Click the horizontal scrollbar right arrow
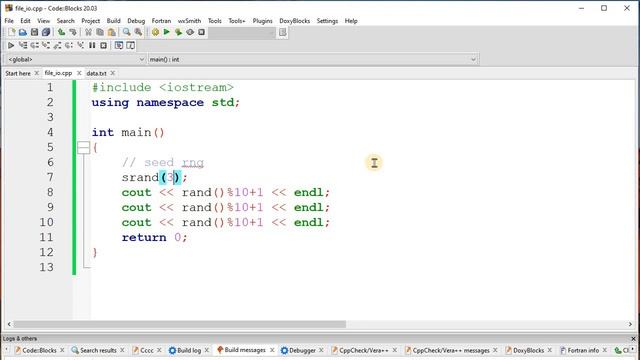640x360 pixels. [630, 324]
